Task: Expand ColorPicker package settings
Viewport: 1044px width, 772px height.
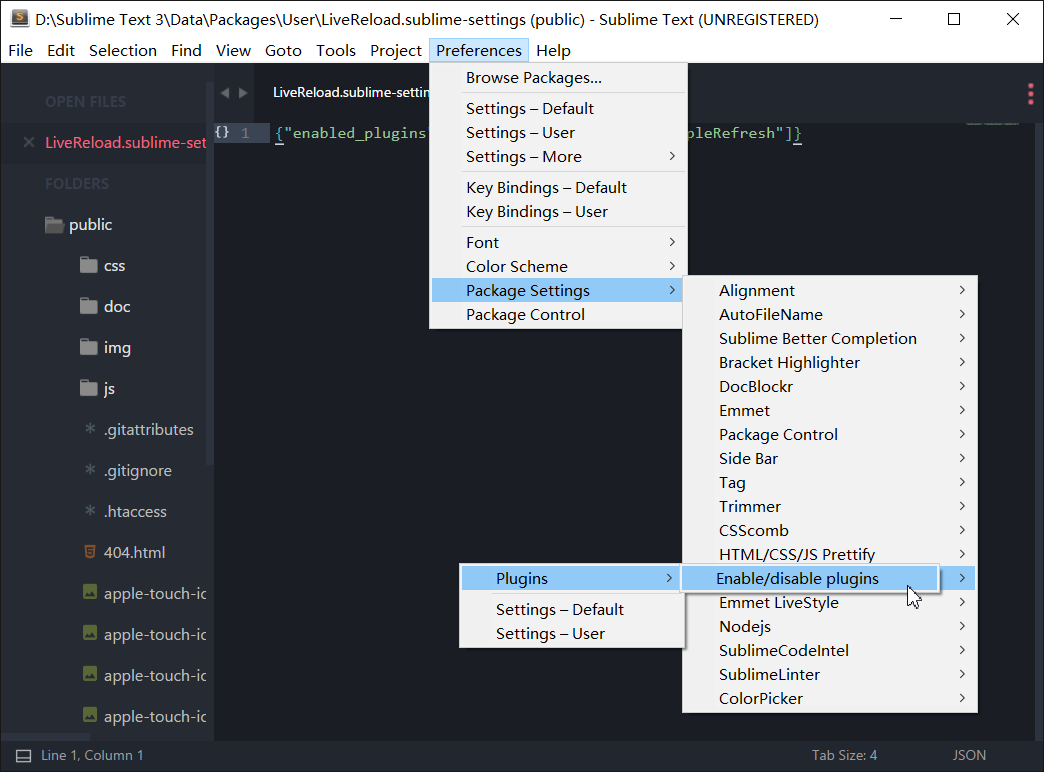Action: pyautogui.click(x=830, y=698)
